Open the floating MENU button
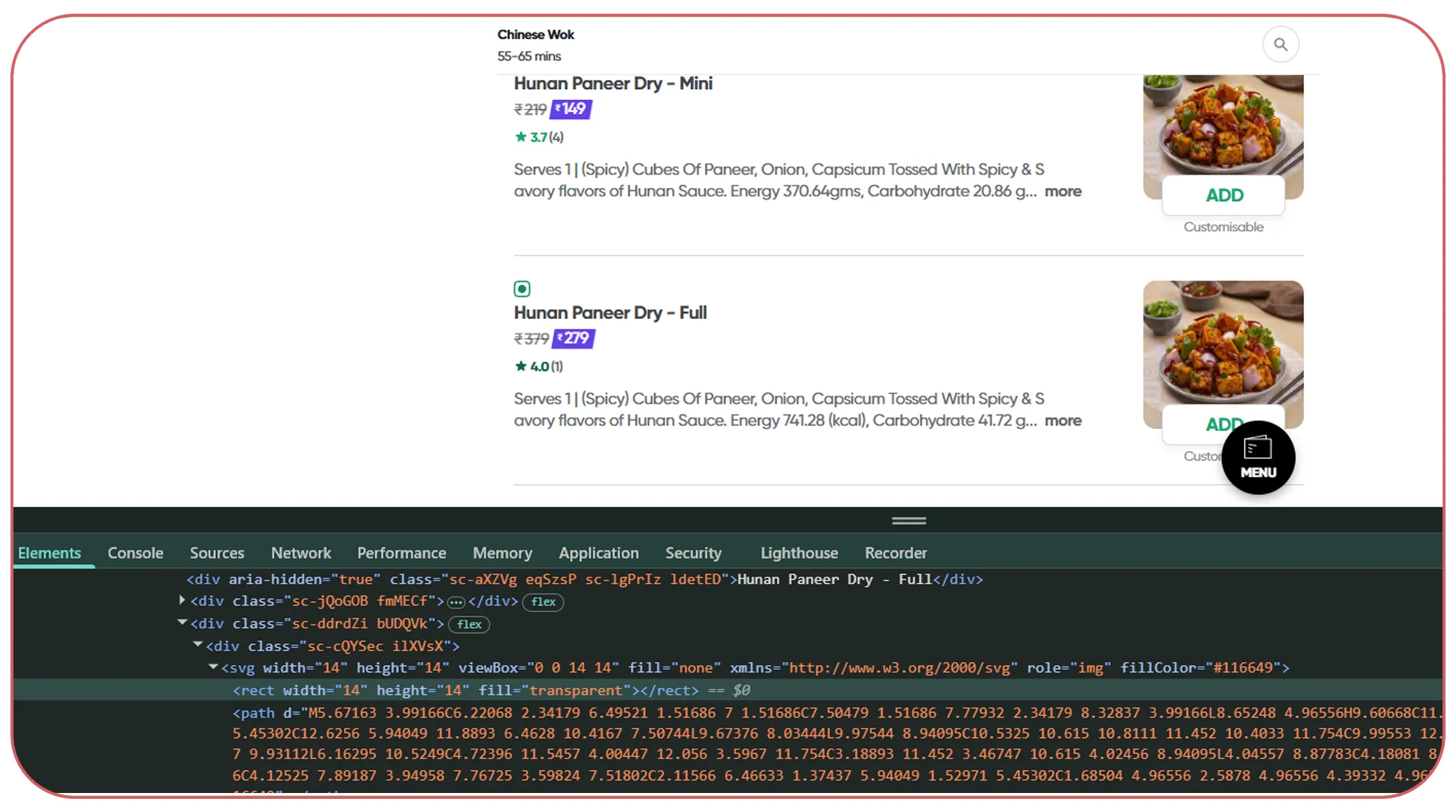This screenshot has height=812, width=1456. click(x=1258, y=458)
